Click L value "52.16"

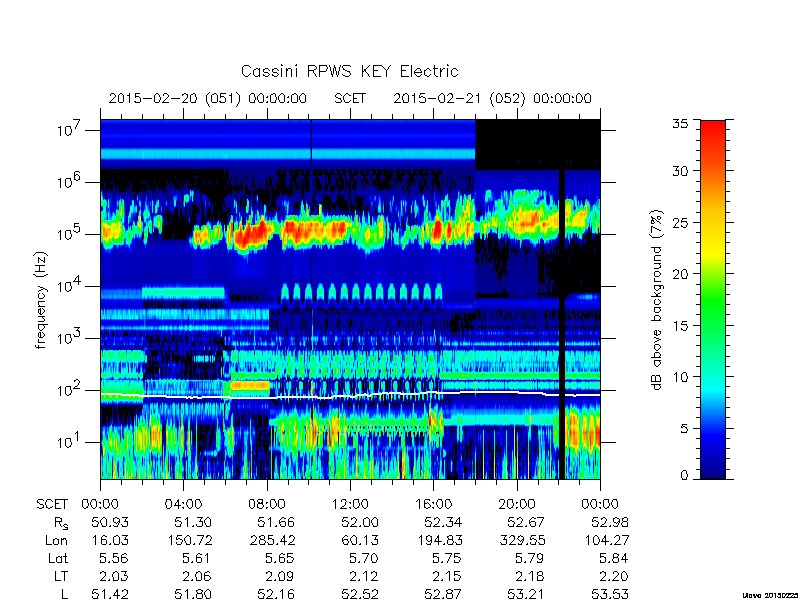coord(276,594)
